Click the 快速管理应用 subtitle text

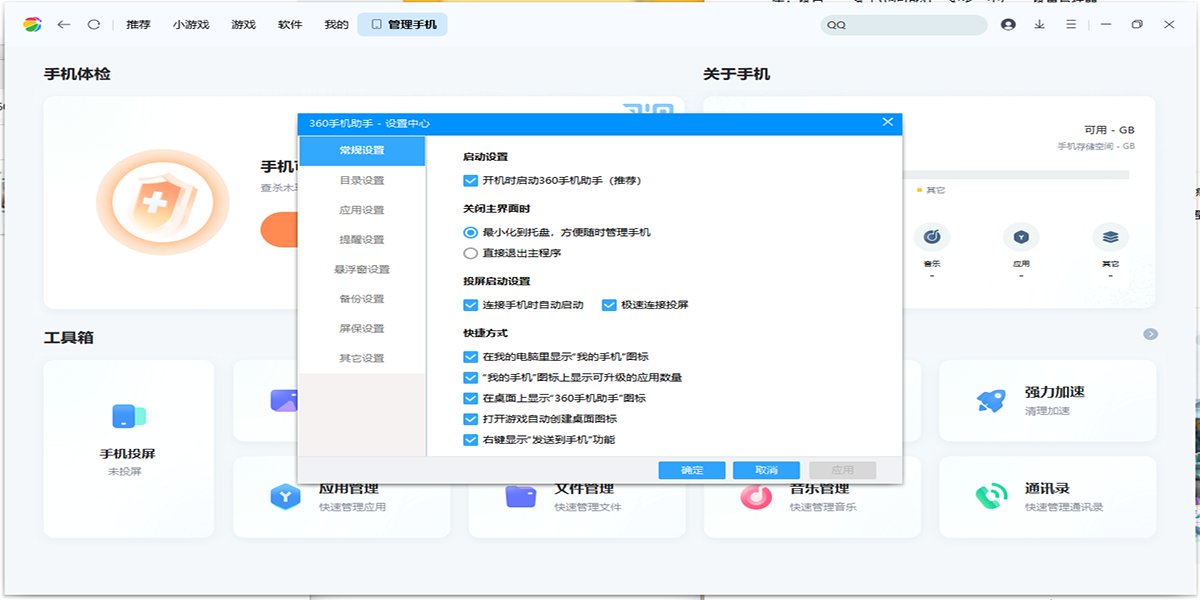[x=352, y=507]
